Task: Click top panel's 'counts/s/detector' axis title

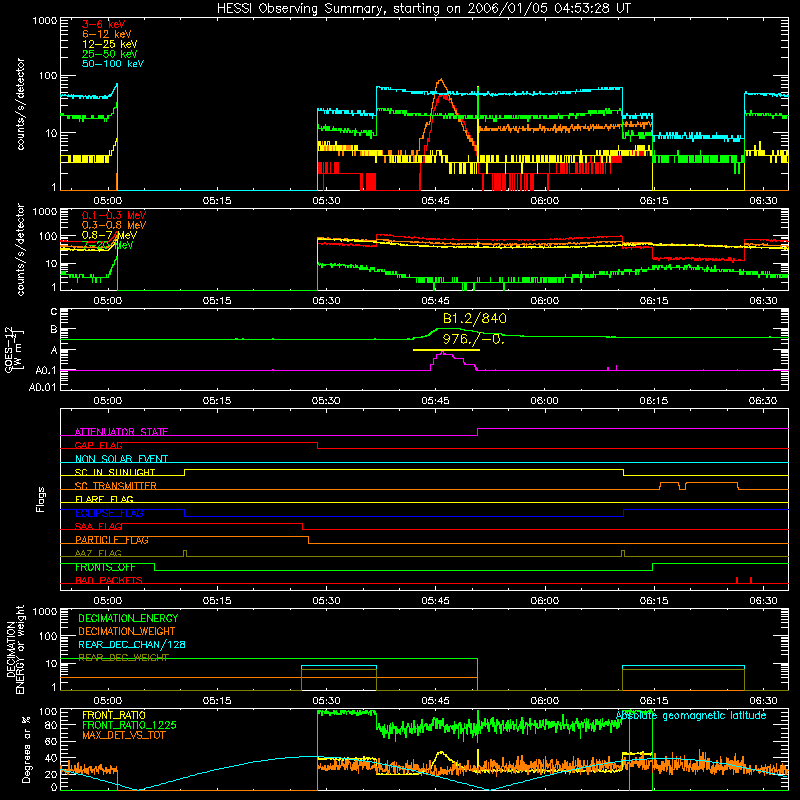Action: (x=20, y=104)
